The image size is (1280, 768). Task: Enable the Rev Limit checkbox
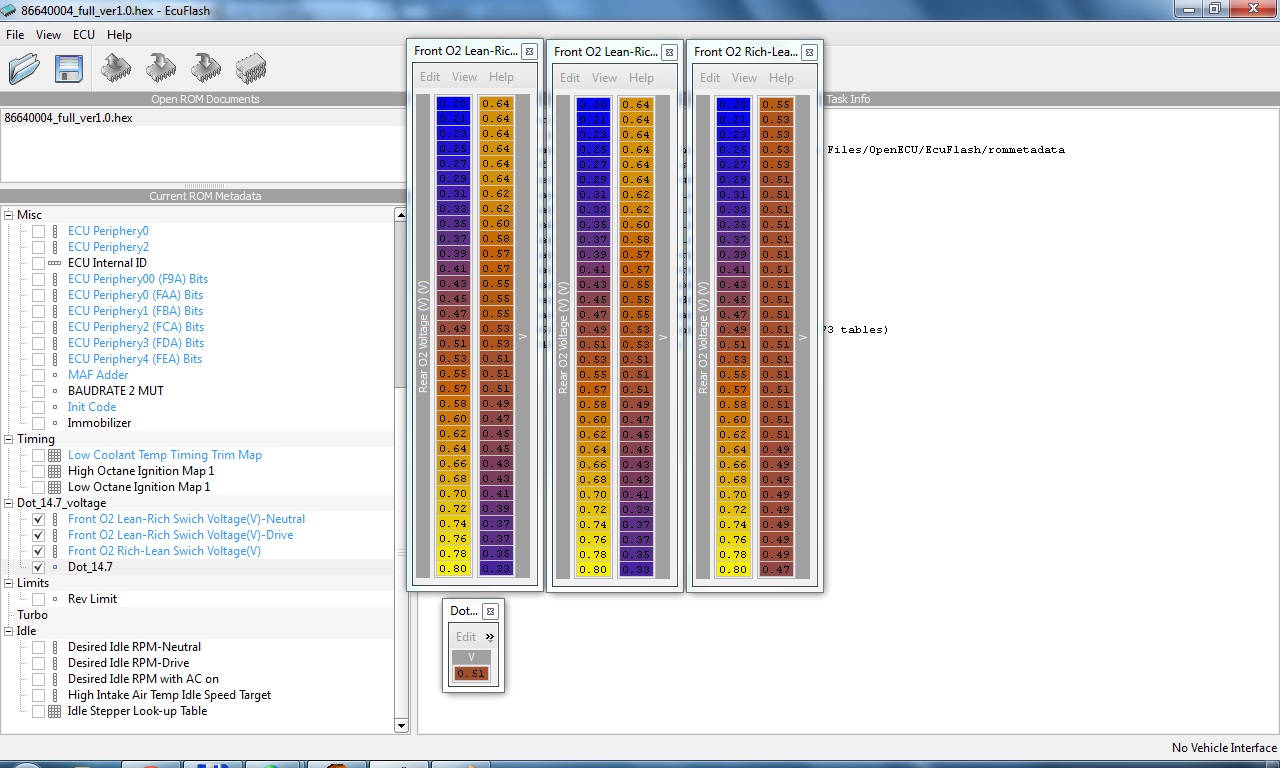point(38,599)
